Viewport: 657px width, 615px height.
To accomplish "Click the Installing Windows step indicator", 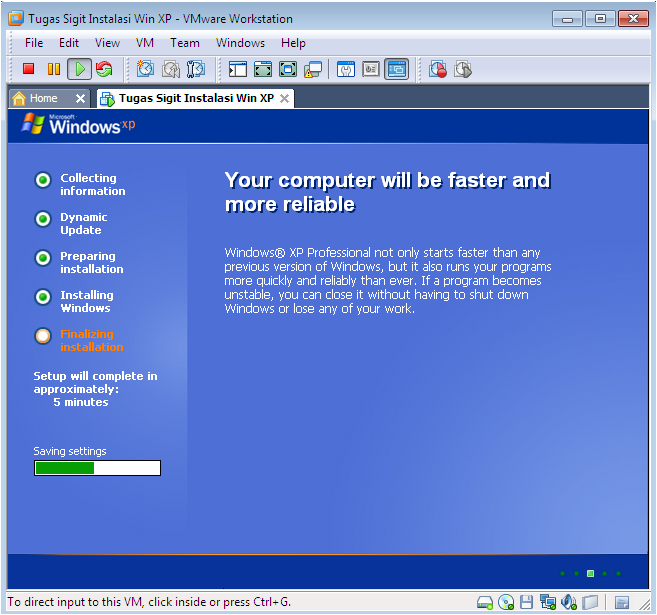I will [43, 297].
